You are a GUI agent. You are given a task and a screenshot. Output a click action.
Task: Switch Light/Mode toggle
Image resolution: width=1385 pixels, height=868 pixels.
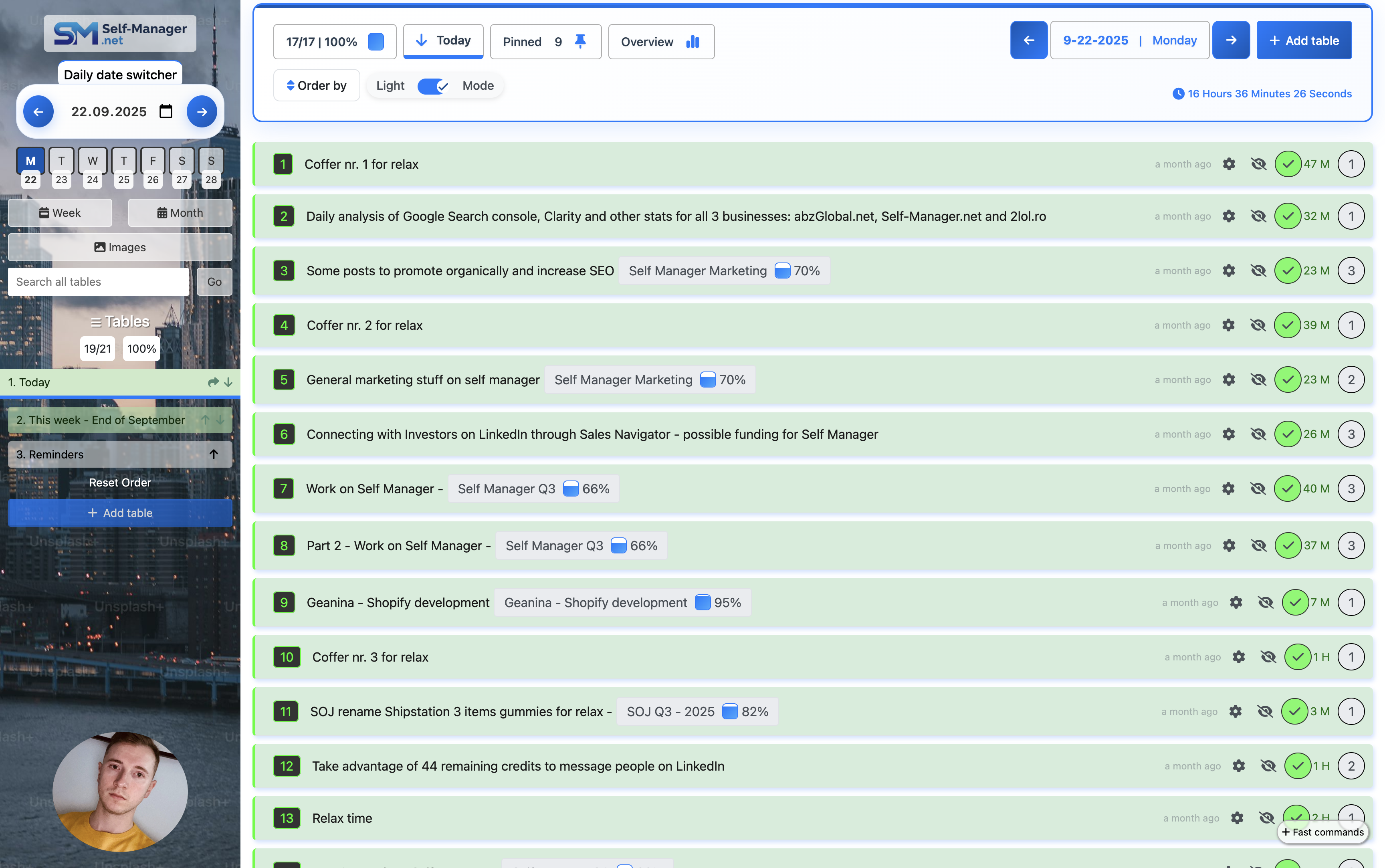coord(433,85)
